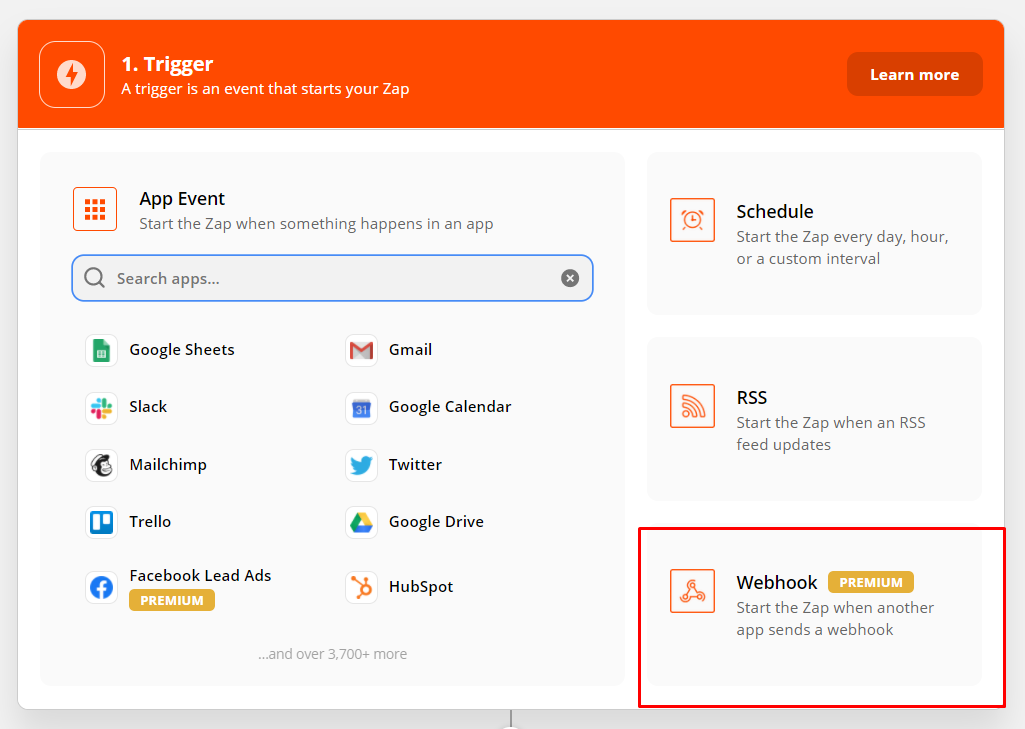Click the Schedule heading

(775, 212)
